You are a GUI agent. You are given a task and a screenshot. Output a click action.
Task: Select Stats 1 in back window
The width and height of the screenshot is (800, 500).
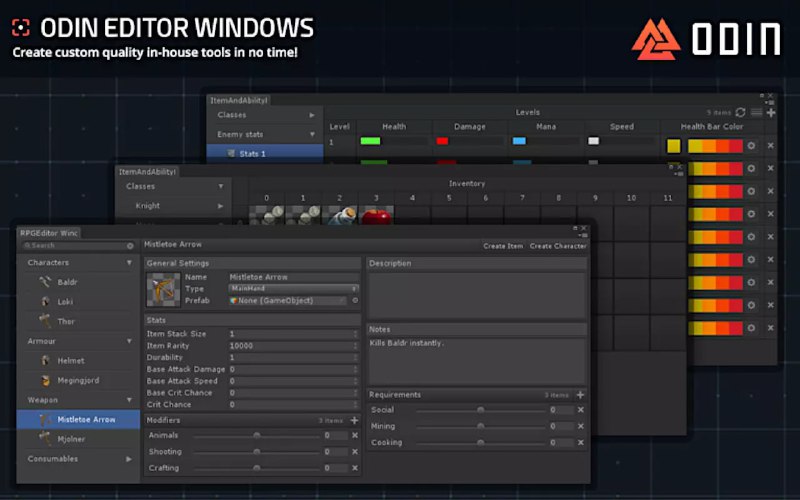265,153
